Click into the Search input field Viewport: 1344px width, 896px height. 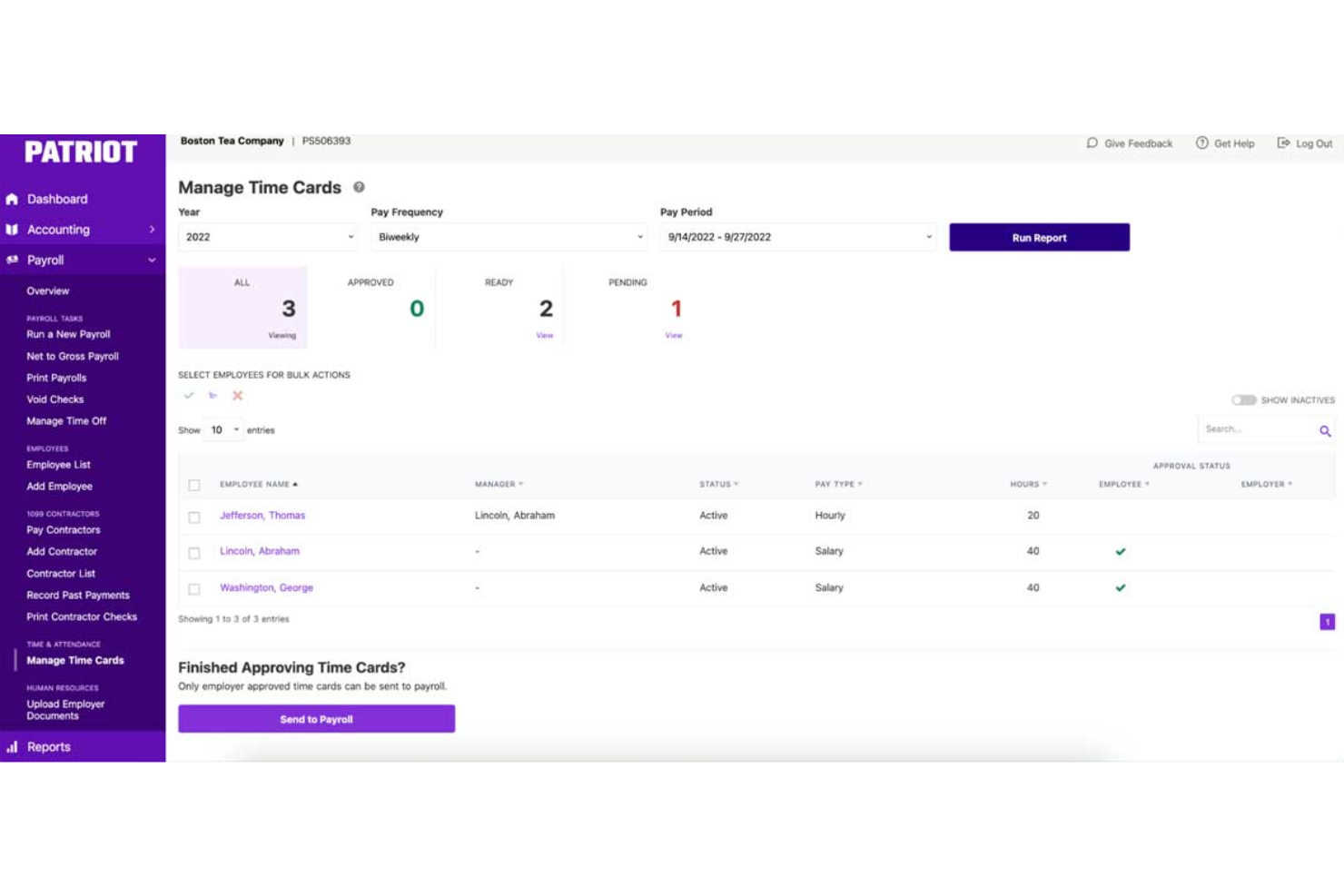1258,429
